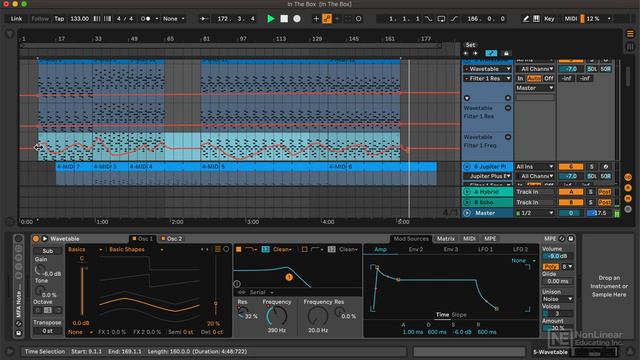Jump to previous locator arrow
The width and height of the screenshot is (640, 360).
click(466, 53)
